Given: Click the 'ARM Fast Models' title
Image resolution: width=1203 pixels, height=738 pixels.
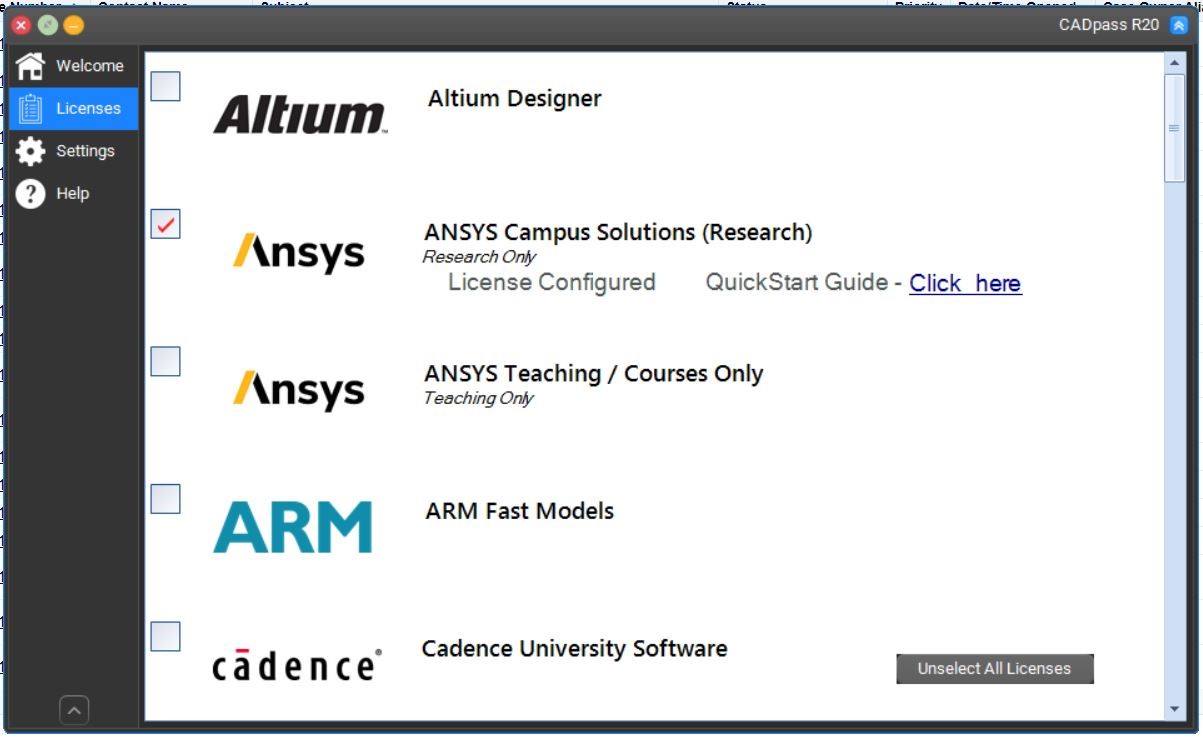Looking at the screenshot, I should pyautogui.click(x=520, y=511).
